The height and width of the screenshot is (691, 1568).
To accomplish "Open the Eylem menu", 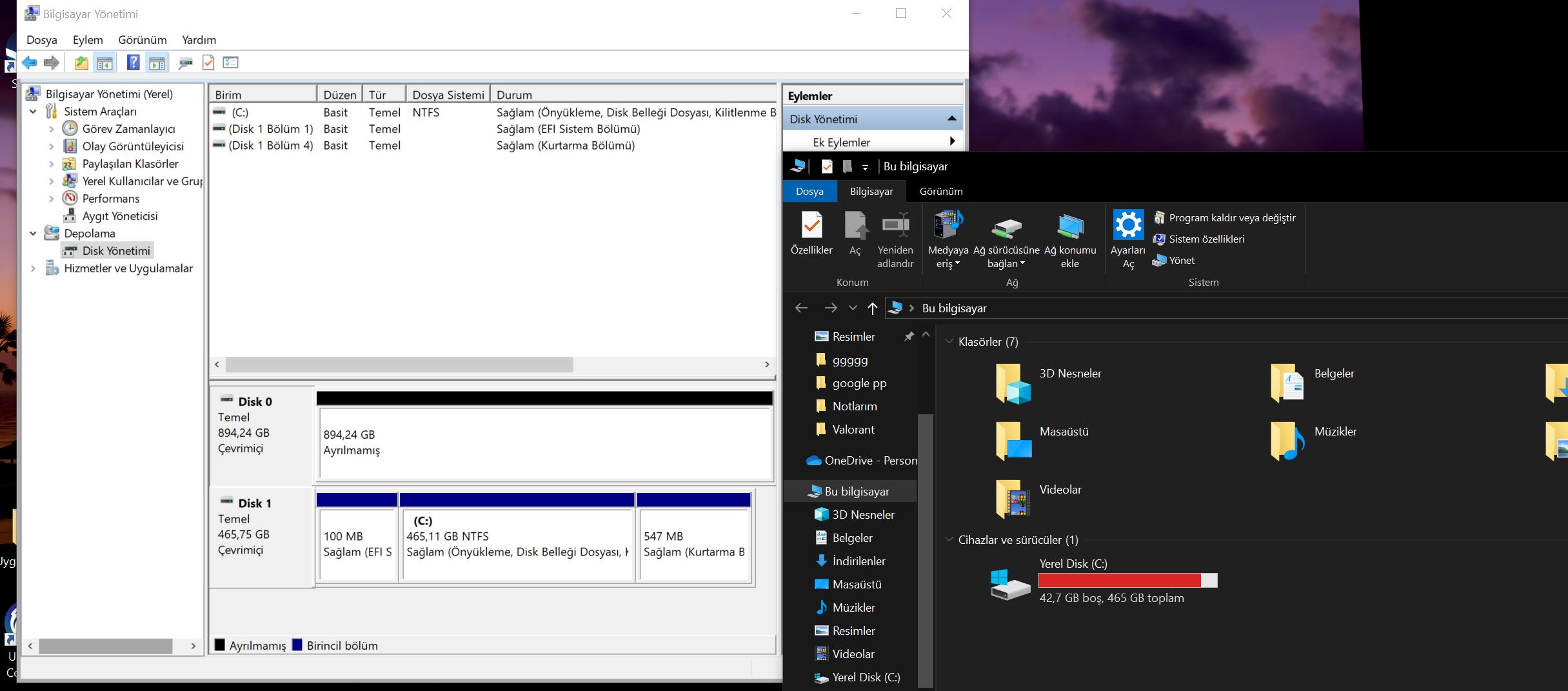I will click(x=88, y=40).
